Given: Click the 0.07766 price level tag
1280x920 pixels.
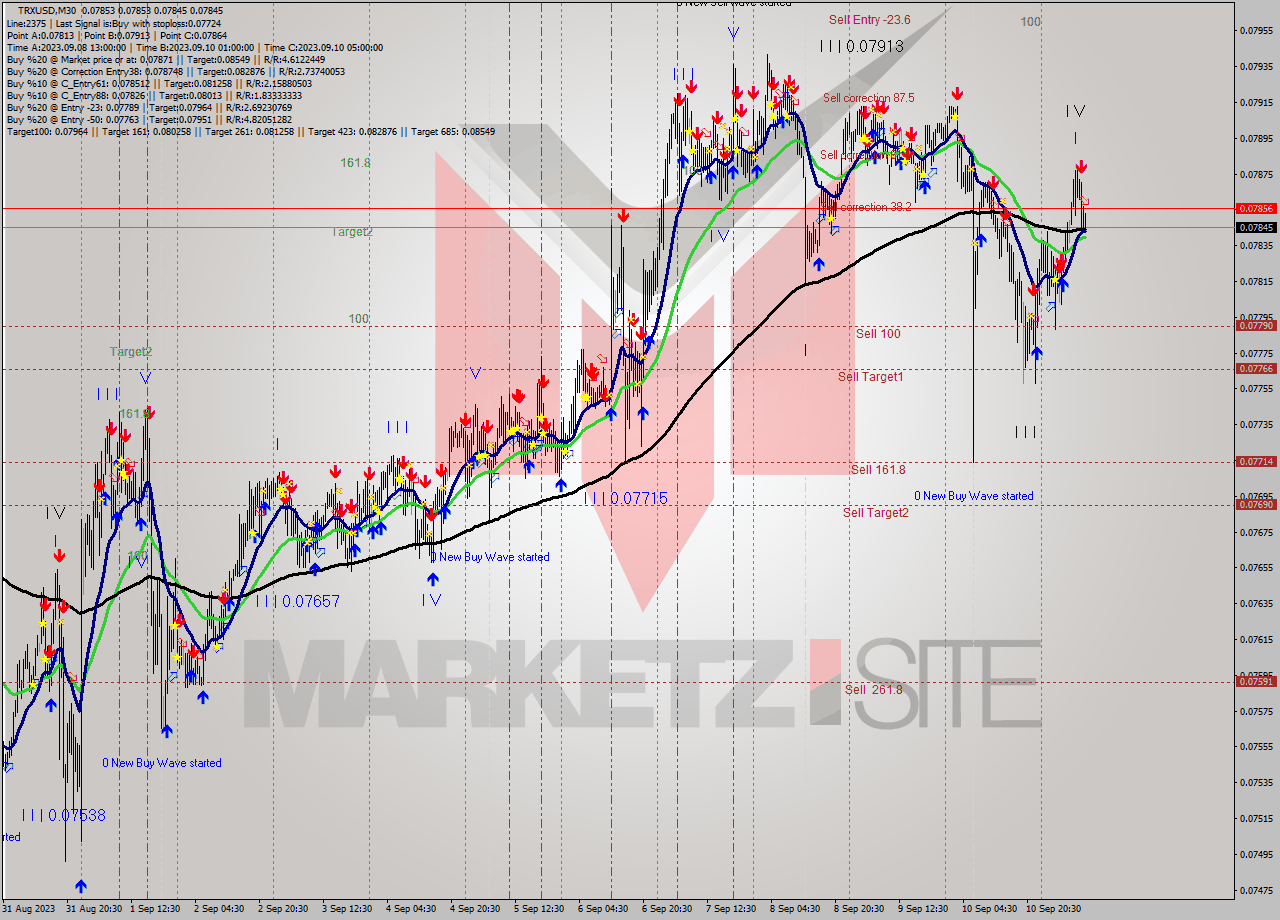Looking at the screenshot, I should coord(1256,369).
